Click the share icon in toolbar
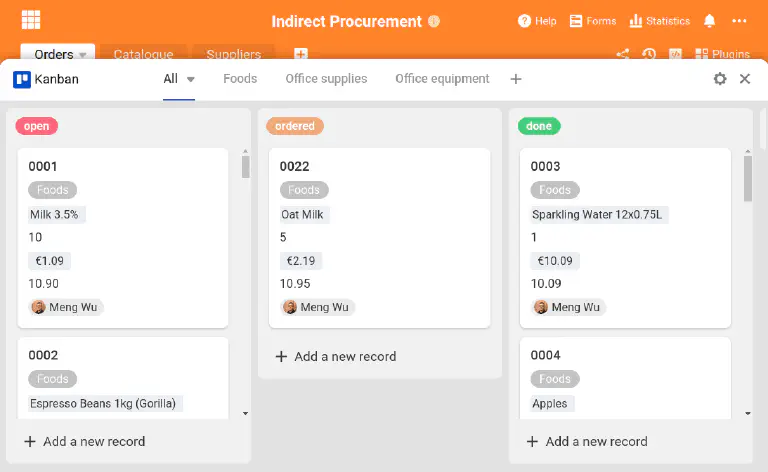 point(623,53)
